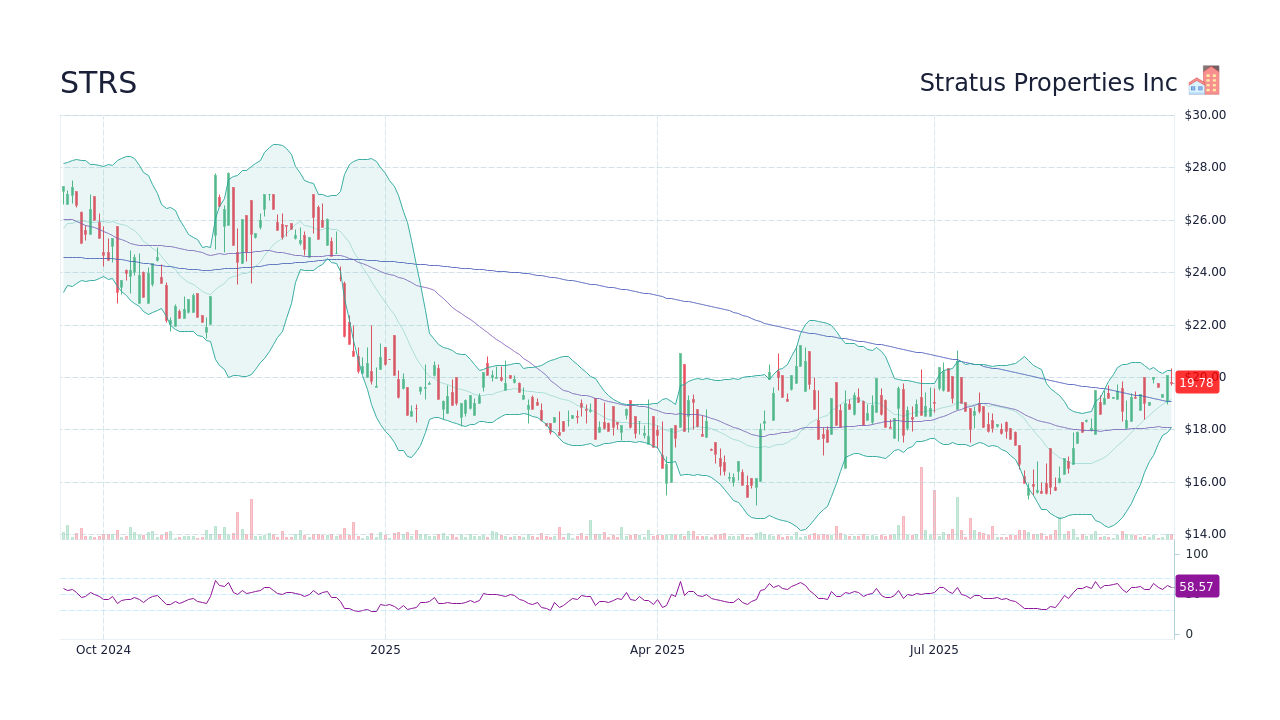This screenshot has width=1280, height=720.
Task: Click the $18.00 price axis label
Action: click(1205, 429)
